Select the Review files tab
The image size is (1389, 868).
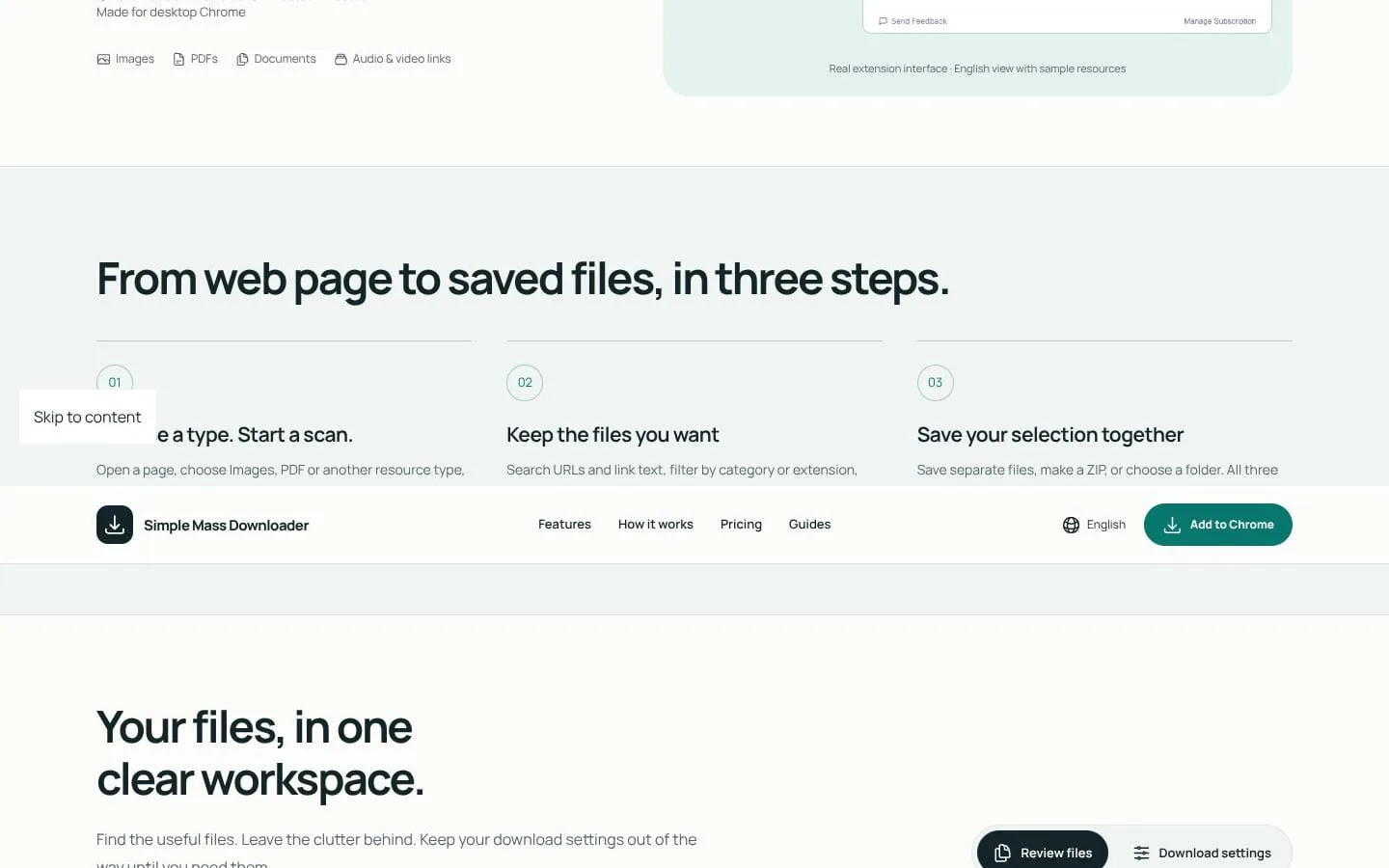[1043, 853]
